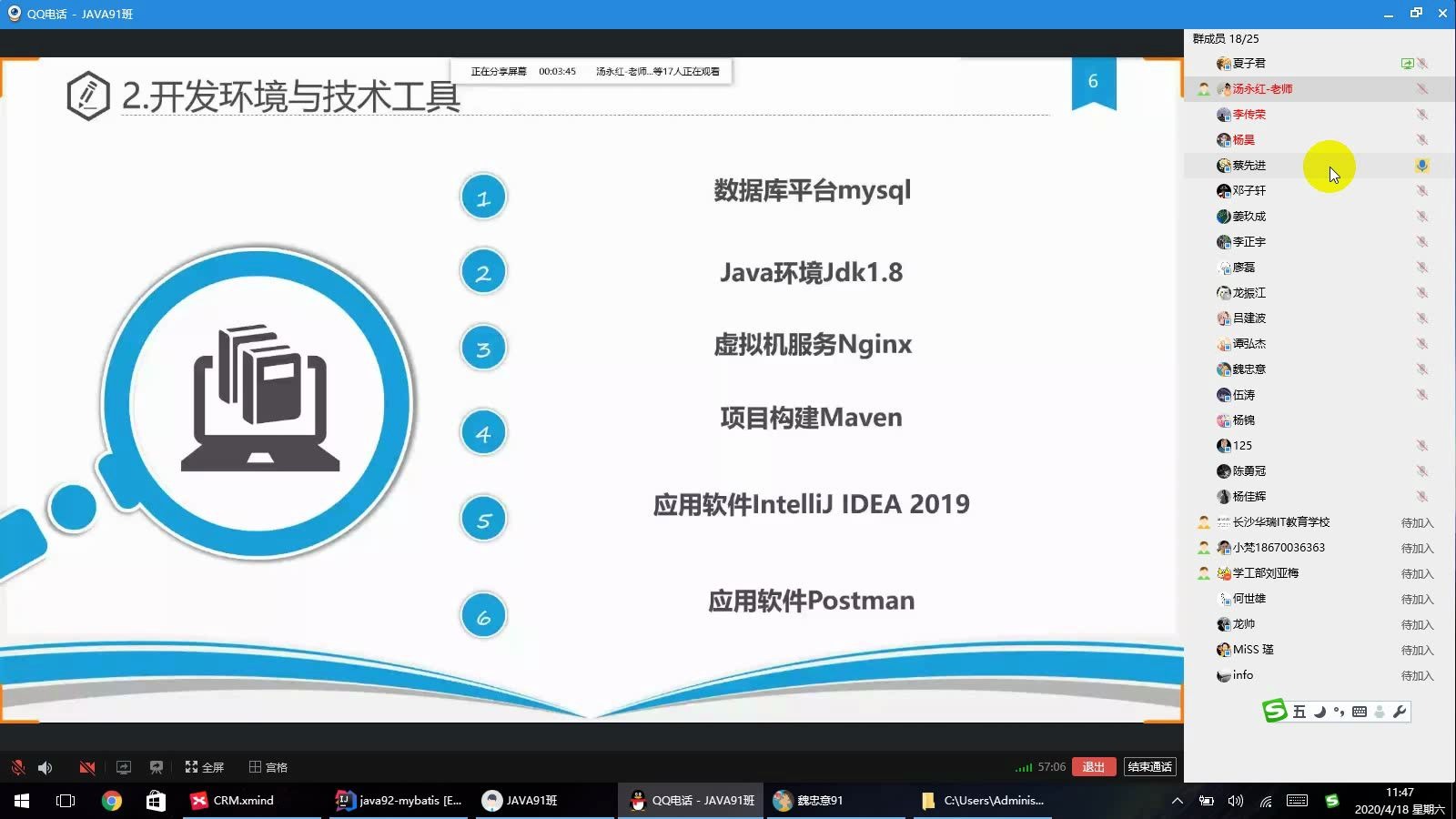Image resolution: width=1456 pixels, height=819 pixels.
Task: Show hidden system tray icons
Action: pyautogui.click(x=1178, y=801)
